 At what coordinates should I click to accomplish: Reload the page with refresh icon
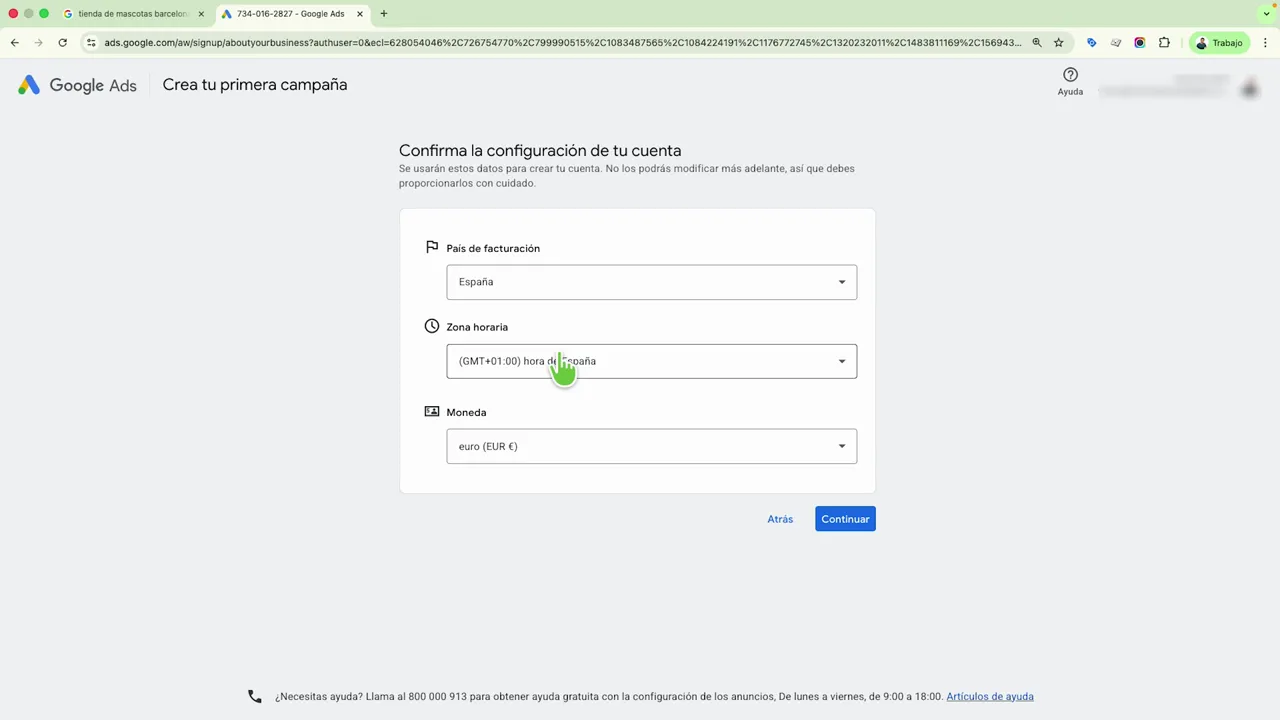pyautogui.click(x=62, y=43)
